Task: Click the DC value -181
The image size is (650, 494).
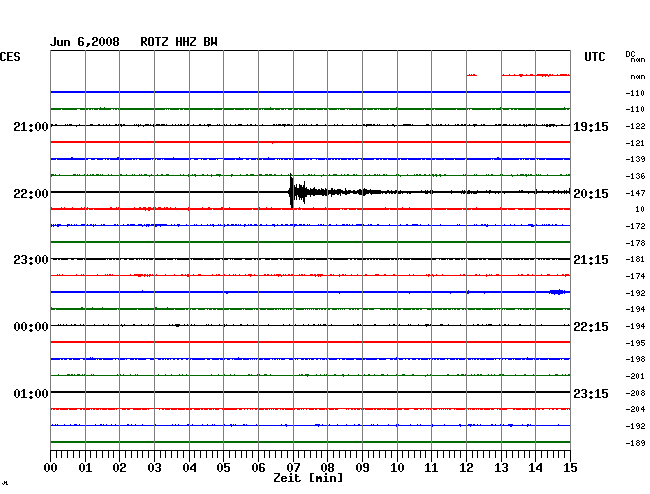Action: (635, 259)
